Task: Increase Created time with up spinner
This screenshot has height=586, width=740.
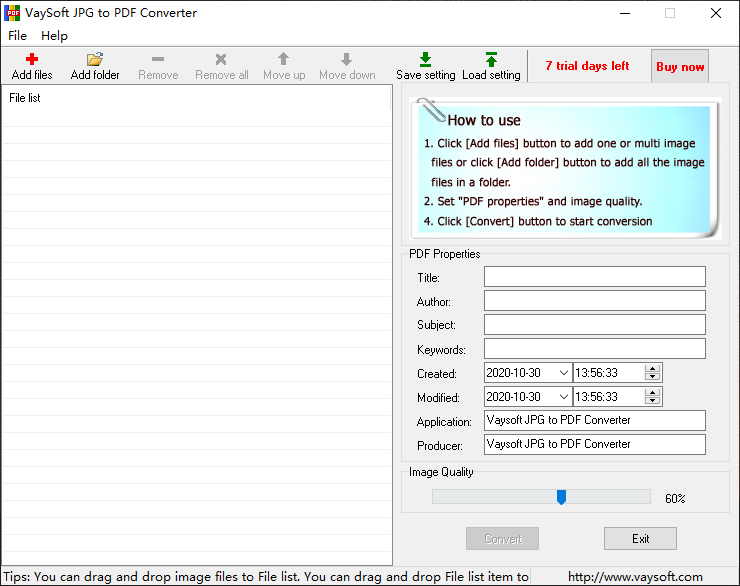Action: (653, 368)
